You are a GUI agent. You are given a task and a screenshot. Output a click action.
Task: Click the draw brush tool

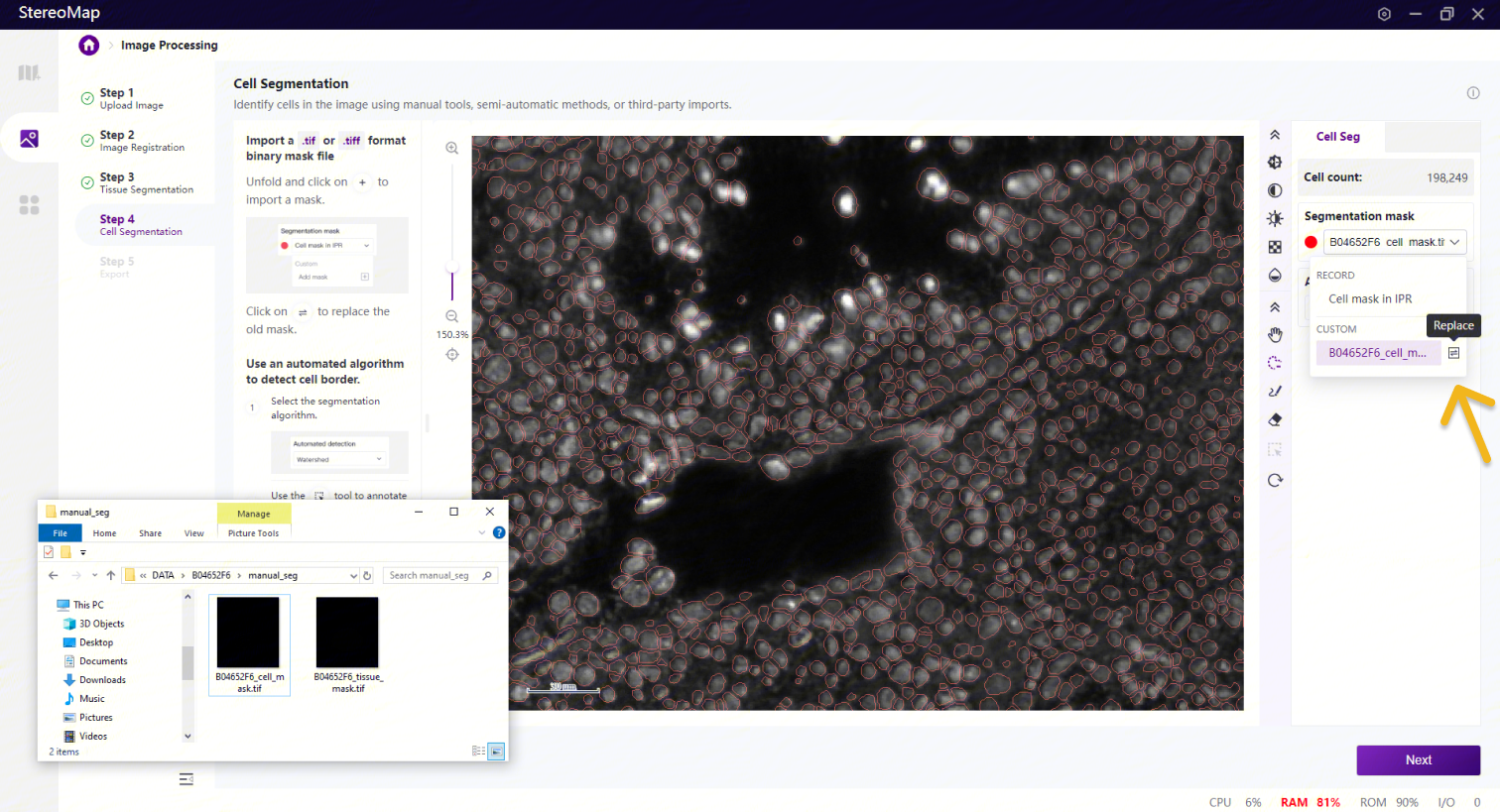(1275, 392)
